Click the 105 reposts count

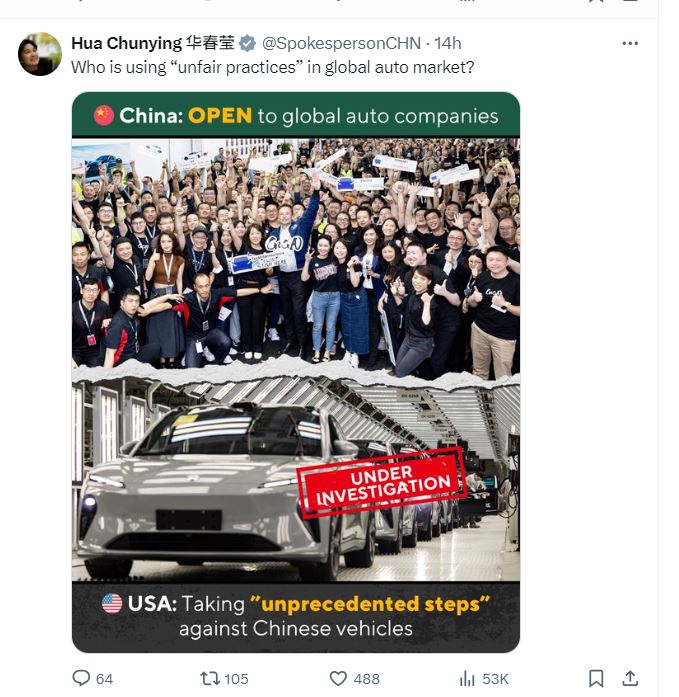tap(236, 679)
